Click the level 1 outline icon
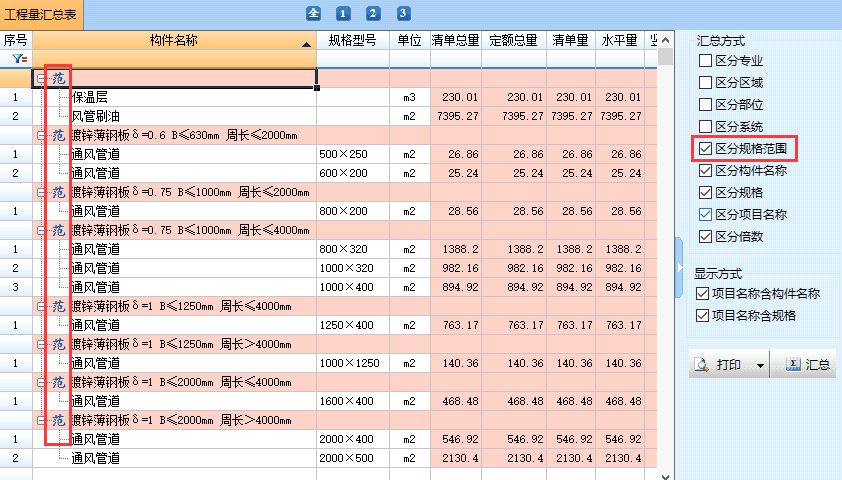 [343, 13]
